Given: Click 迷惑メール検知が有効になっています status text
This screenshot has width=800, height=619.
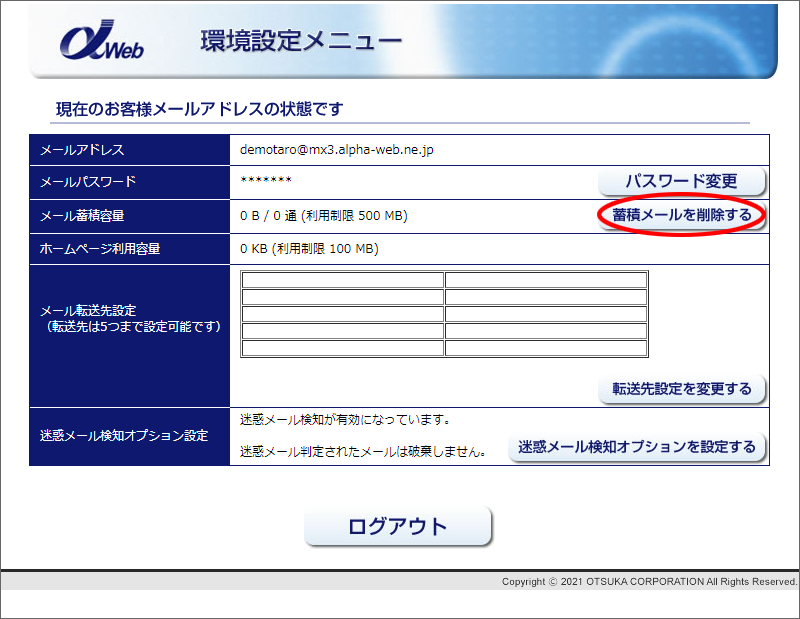Looking at the screenshot, I should 345,420.
